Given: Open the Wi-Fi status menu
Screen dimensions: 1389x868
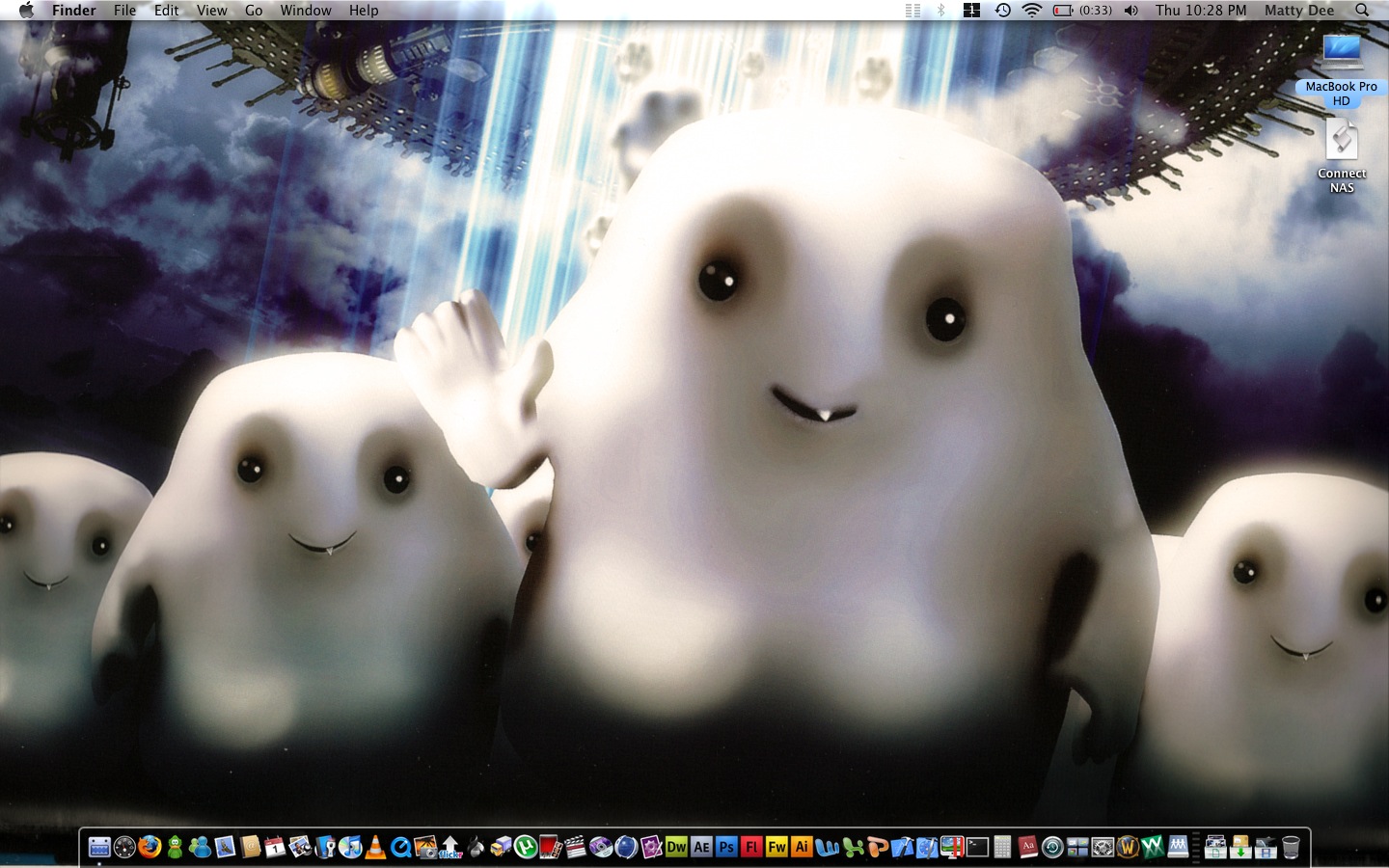Looking at the screenshot, I should (x=1032, y=10).
